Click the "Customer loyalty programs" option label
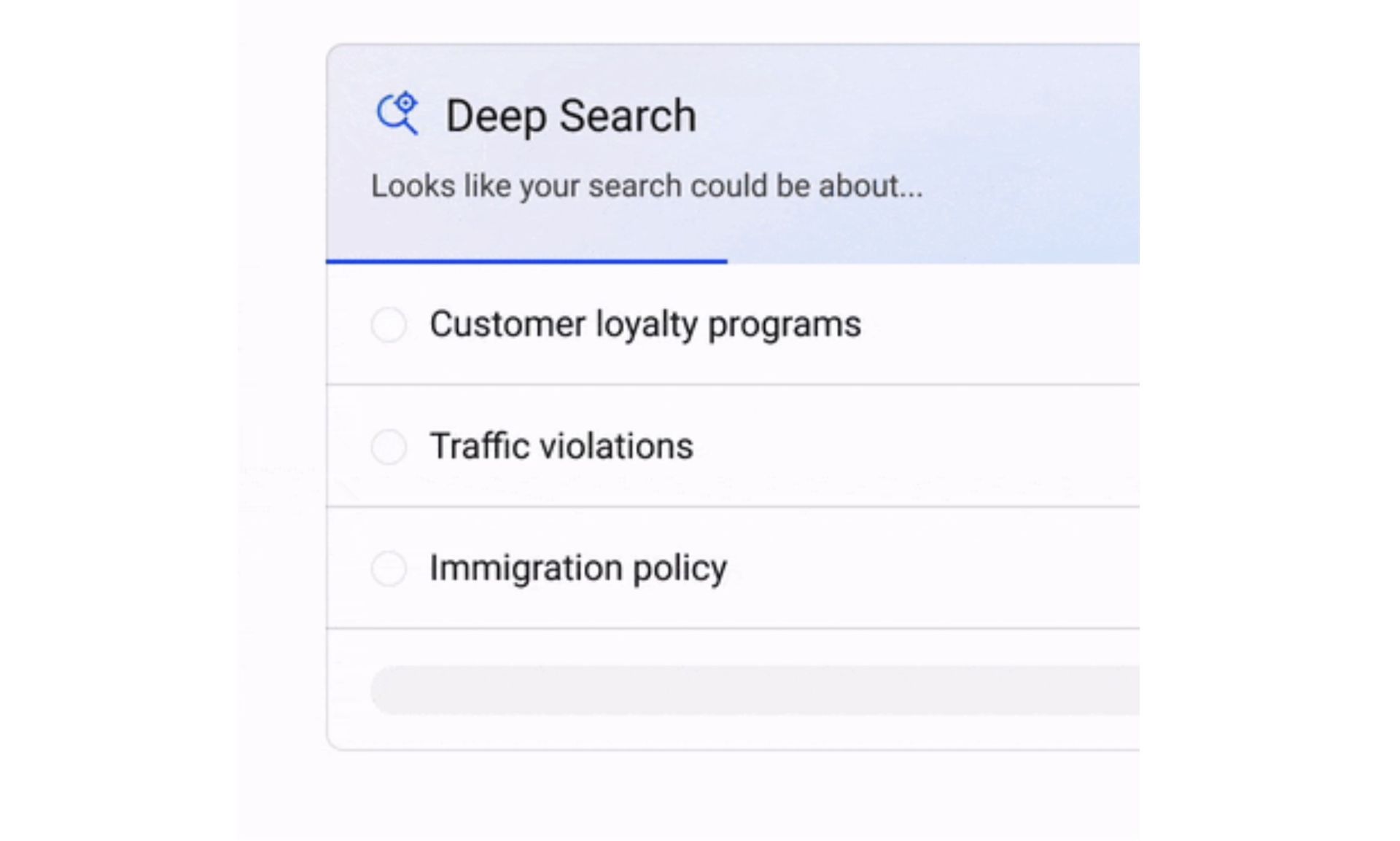The height and width of the screenshot is (841, 1400). point(645,324)
